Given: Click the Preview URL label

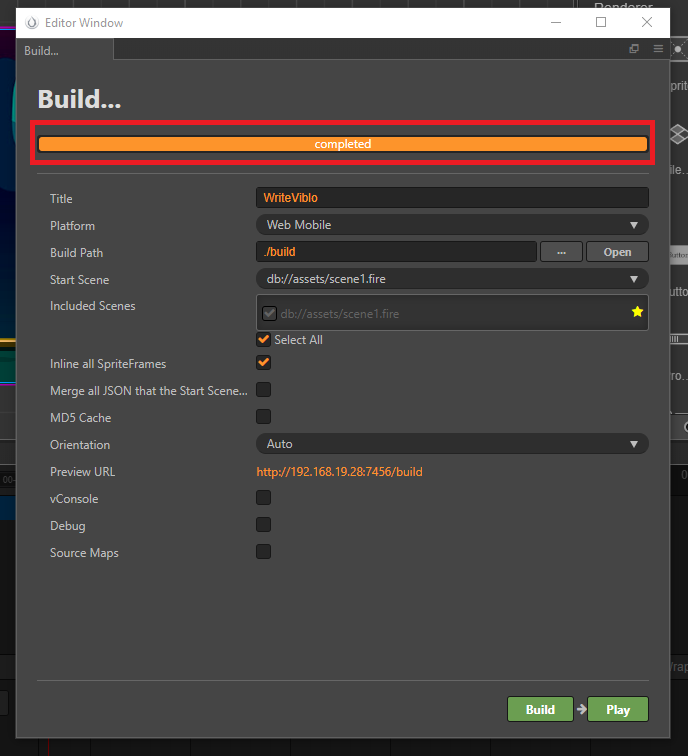Looking at the screenshot, I should pyautogui.click(x=82, y=472).
